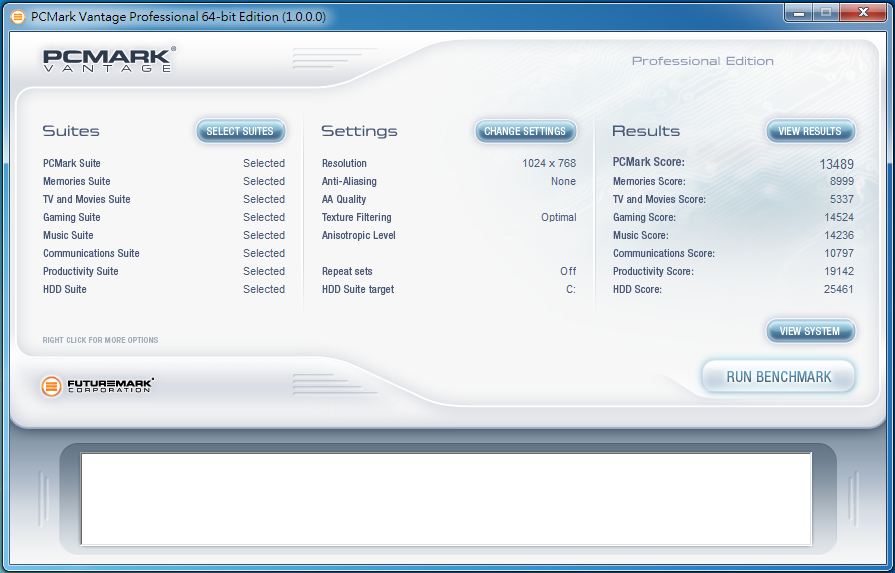895x573 pixels.
Task: Start the Run Benchmark button
Action: point(778,377)
